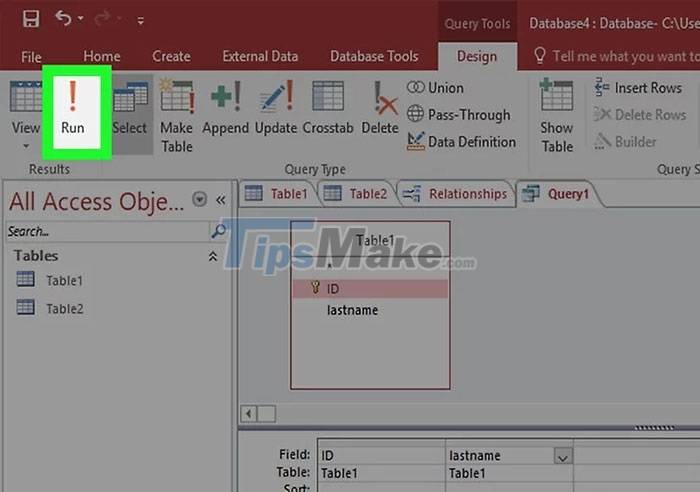Click the Delete Rows button
The height and width of the screenshot is (492, 700).
[640, 115]
